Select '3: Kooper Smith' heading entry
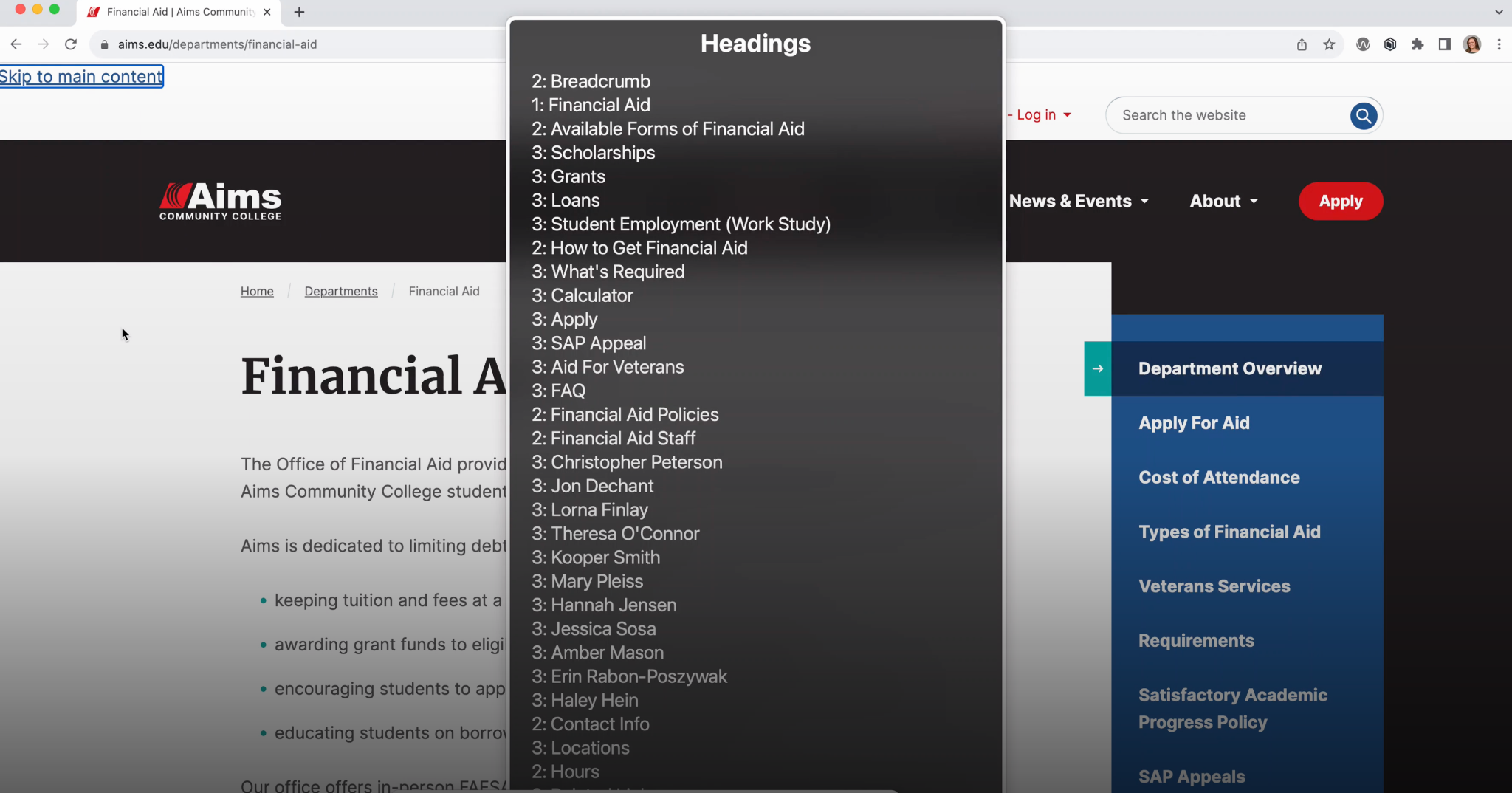1512x793 pixels. coord(596,557)
